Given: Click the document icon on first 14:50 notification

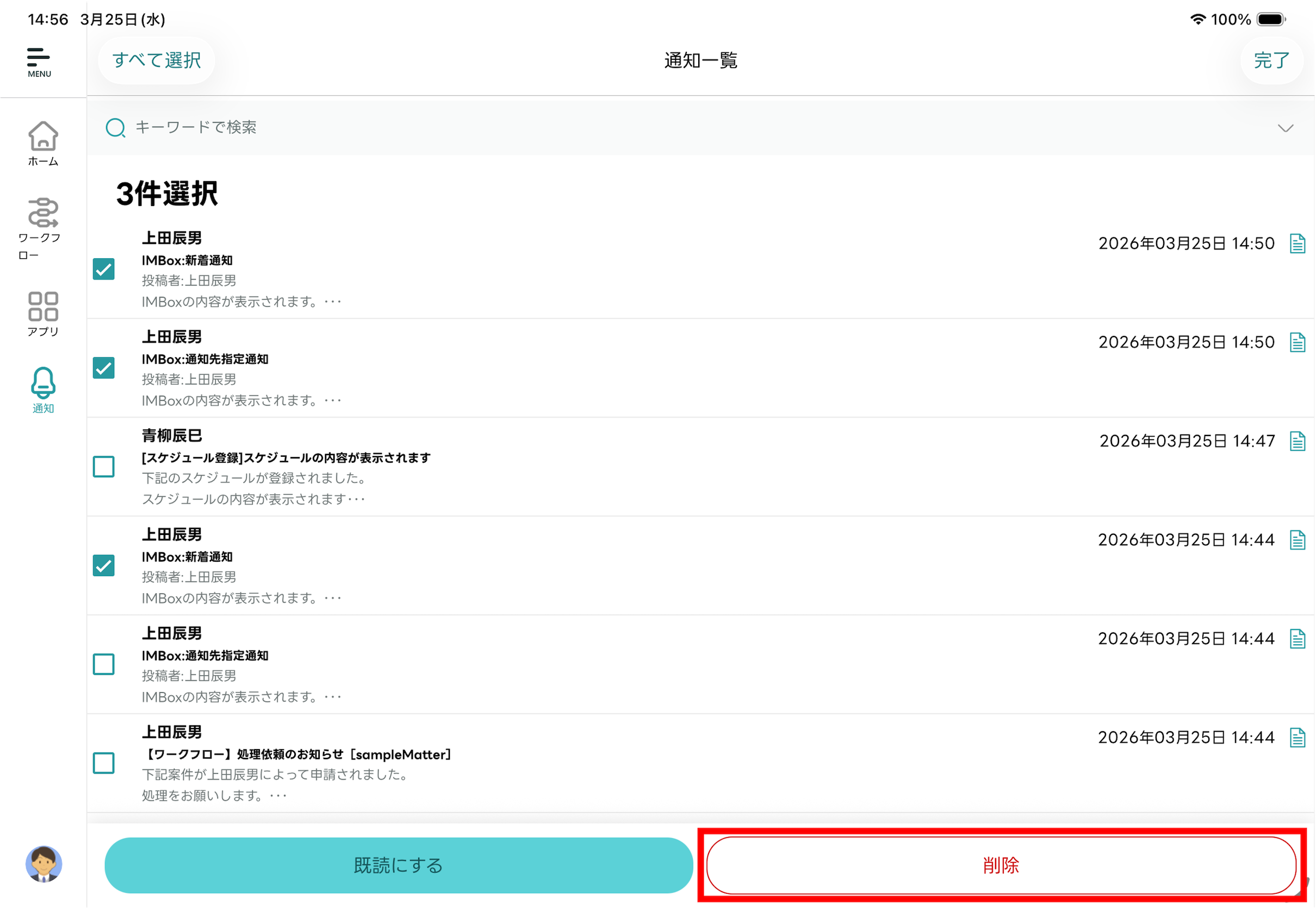Looking at the screenshot, I should [x=1297, y=244].
